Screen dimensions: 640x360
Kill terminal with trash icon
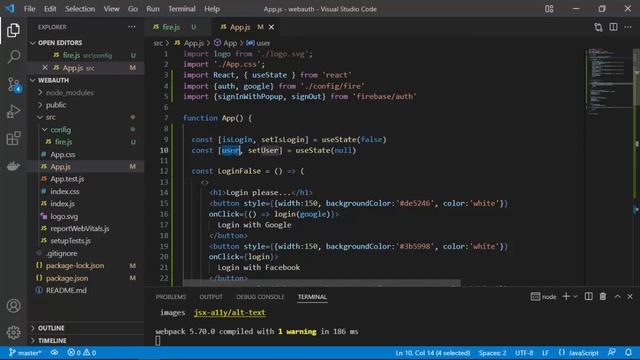[602, 296]
